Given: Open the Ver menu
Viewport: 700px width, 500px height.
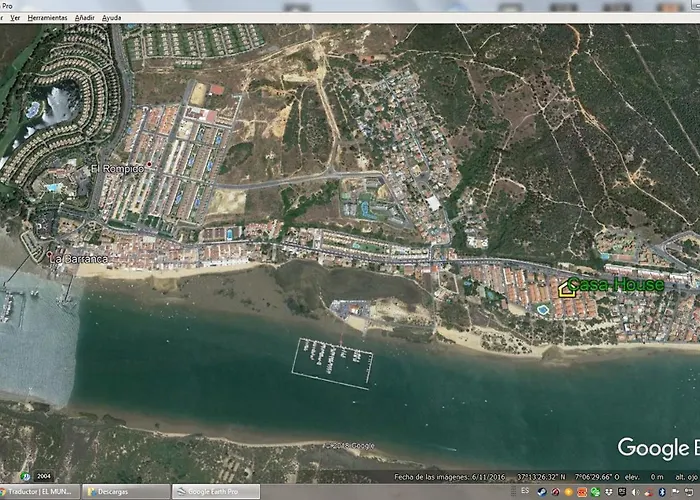Looking at the screenshot, I should click(15, 18).
